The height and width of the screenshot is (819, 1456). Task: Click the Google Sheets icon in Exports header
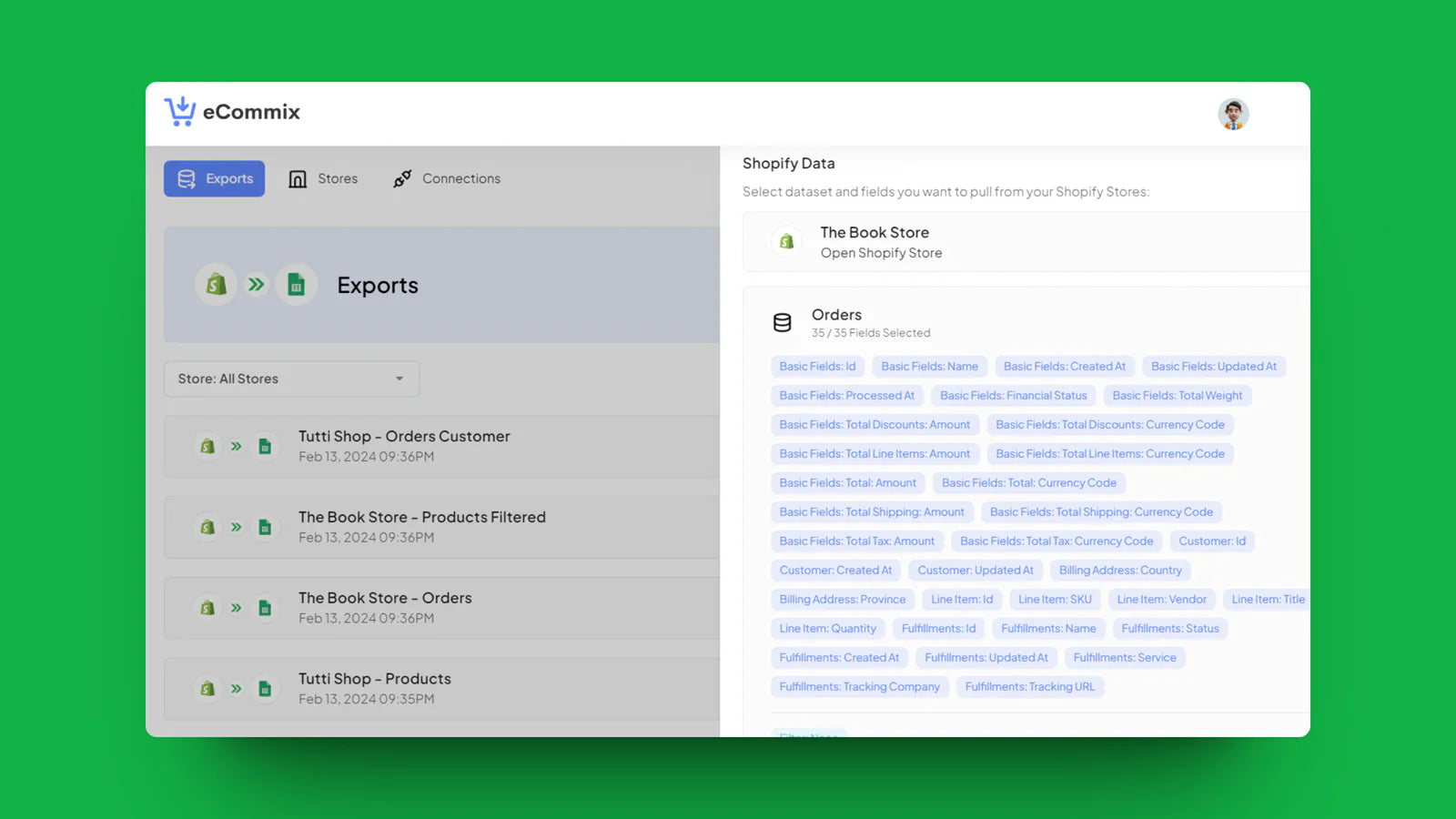click(296, 285)
